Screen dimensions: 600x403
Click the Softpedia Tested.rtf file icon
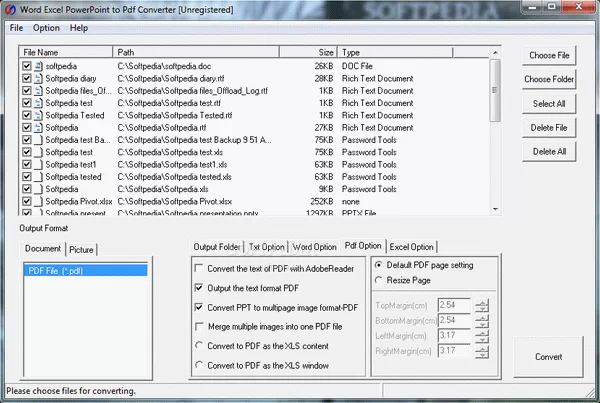[38, 115]
